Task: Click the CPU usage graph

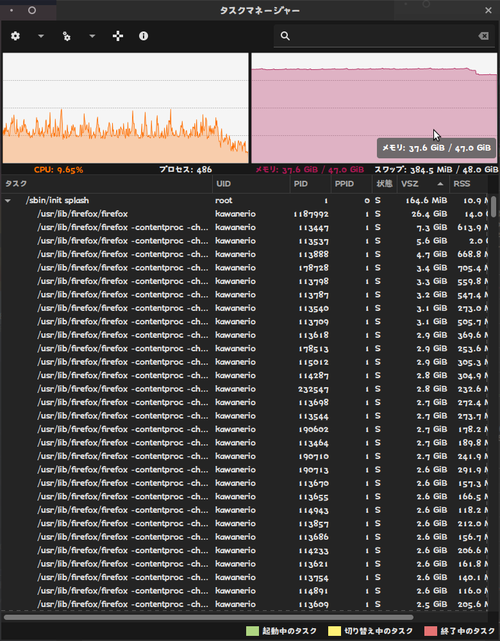Action: click(126, 108)
